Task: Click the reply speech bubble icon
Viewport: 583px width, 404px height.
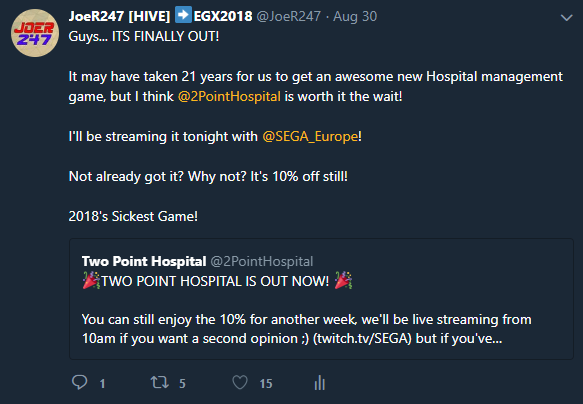Action: [79, 382]
